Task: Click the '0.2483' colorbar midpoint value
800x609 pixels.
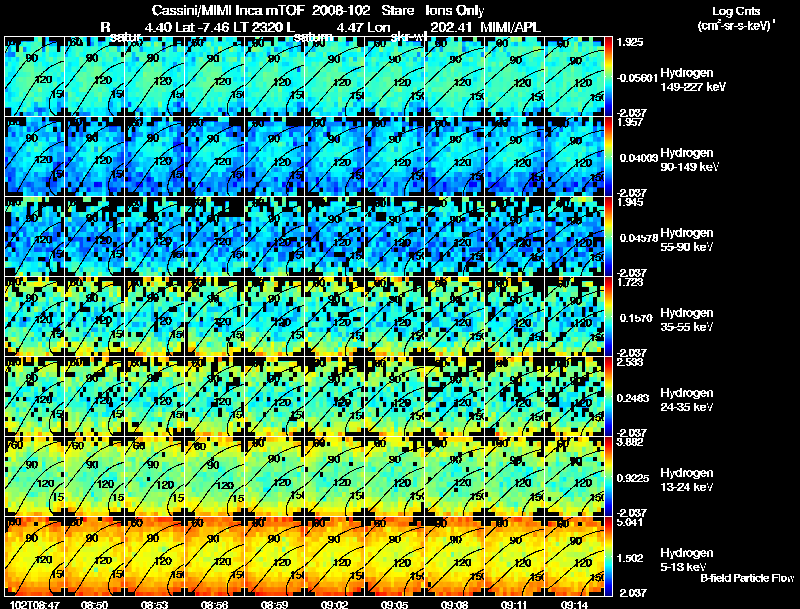Action: pyautogui.click(x=633, y=398)
